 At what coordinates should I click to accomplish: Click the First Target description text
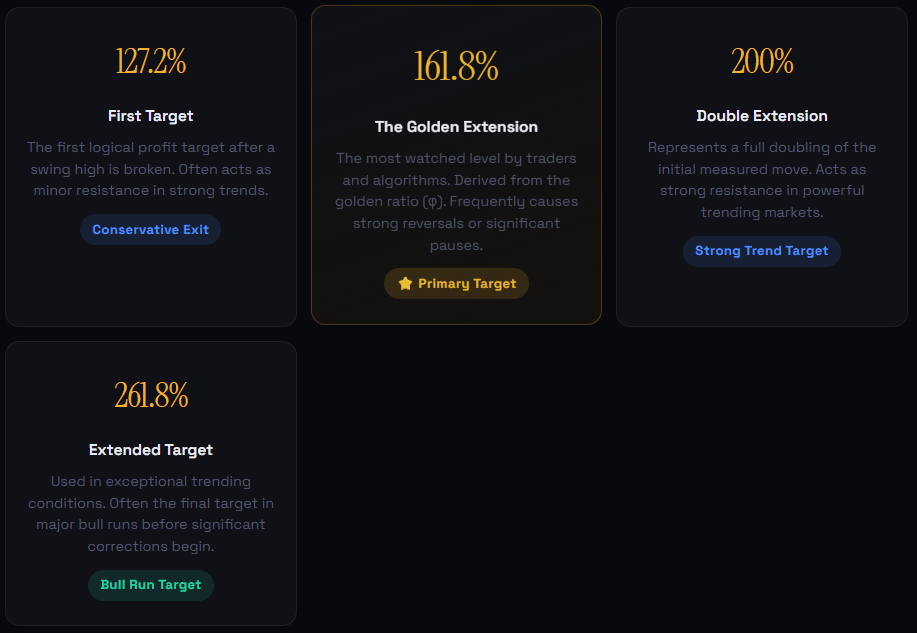151,169
